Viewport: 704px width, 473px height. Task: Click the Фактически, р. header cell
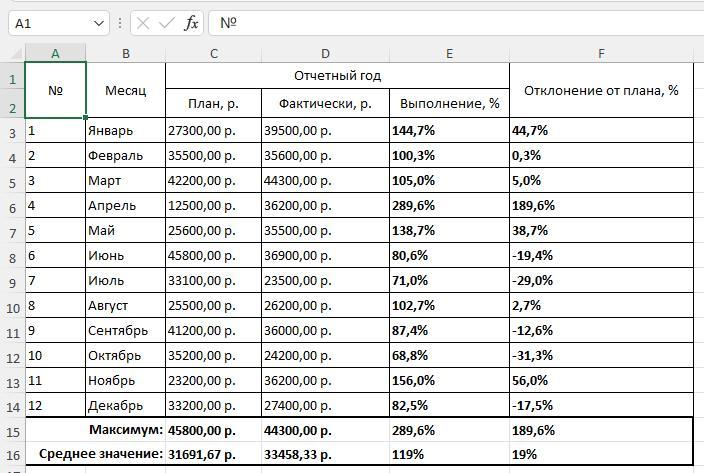coord(326,103)
